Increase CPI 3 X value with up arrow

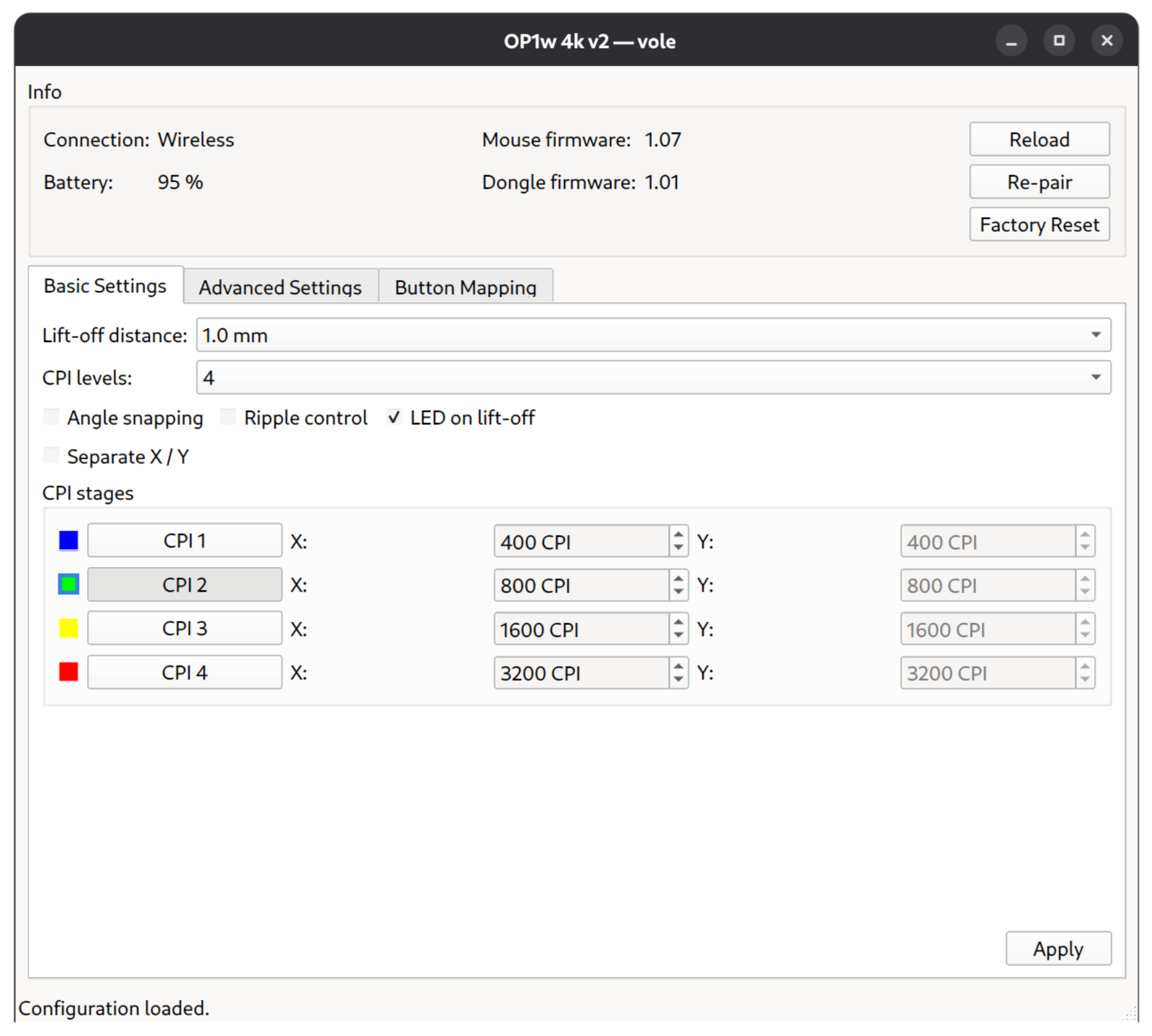pos(678,622)
